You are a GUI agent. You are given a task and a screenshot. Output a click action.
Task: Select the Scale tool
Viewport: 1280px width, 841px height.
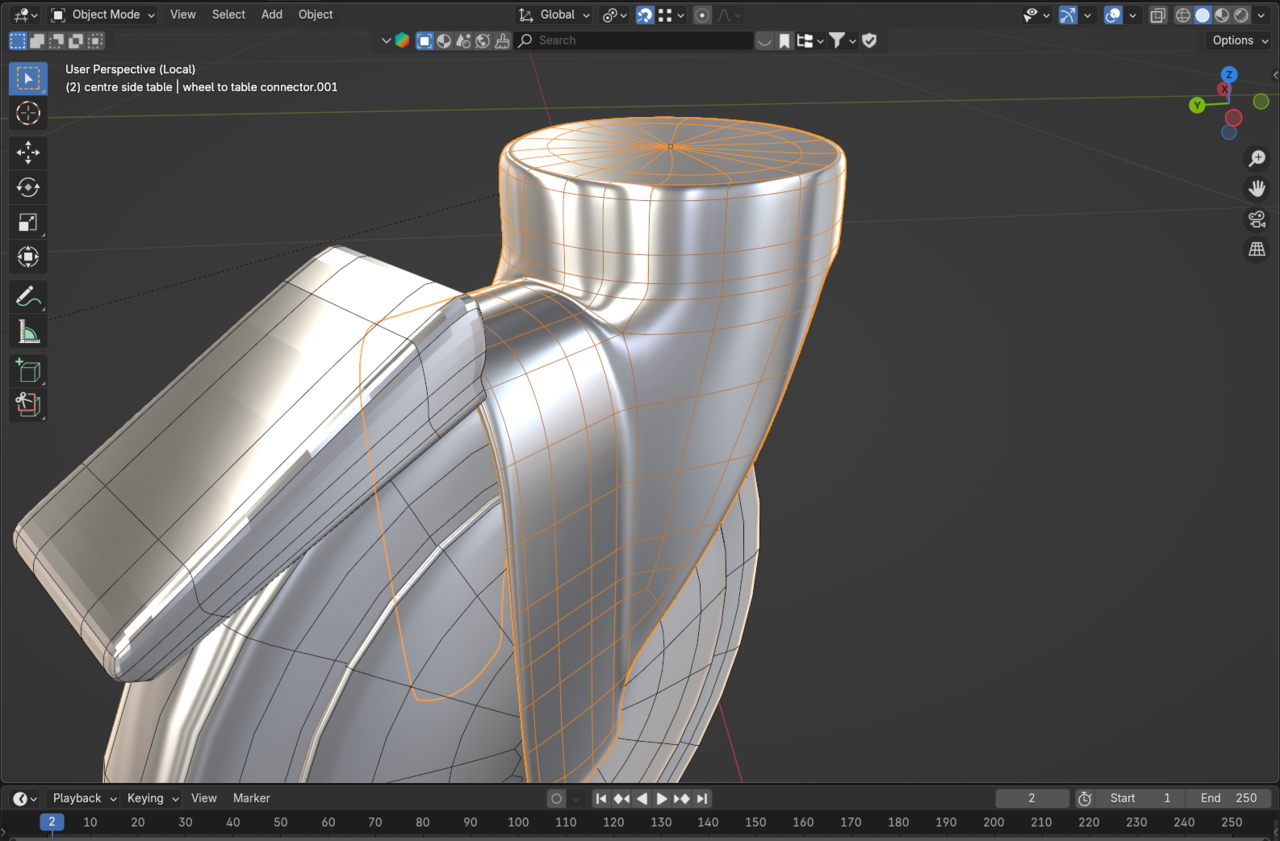(27, 221)
